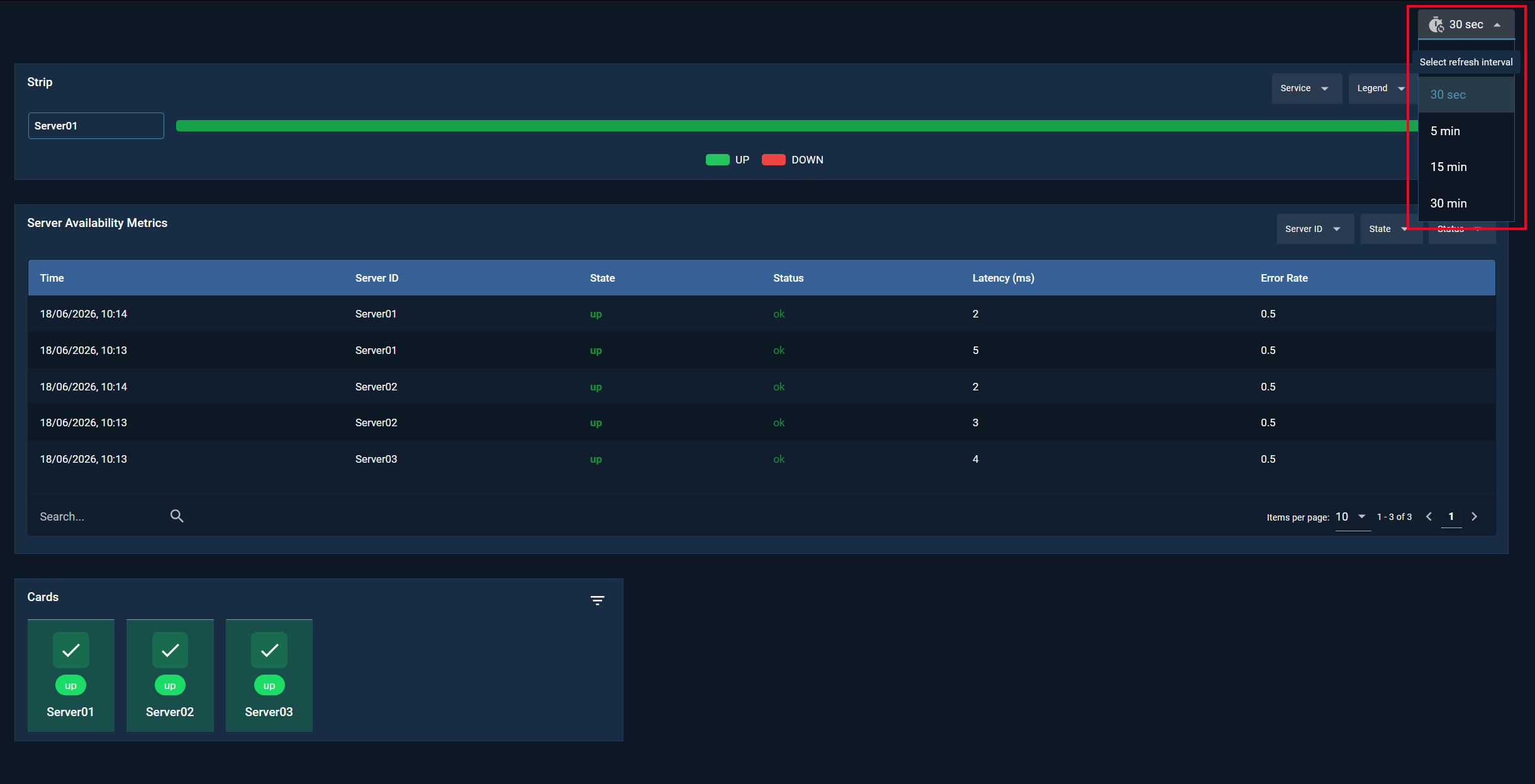The image size is (1535, 784).
Task: Click latency value 4 in Server03 row
Action: point(976,459)
